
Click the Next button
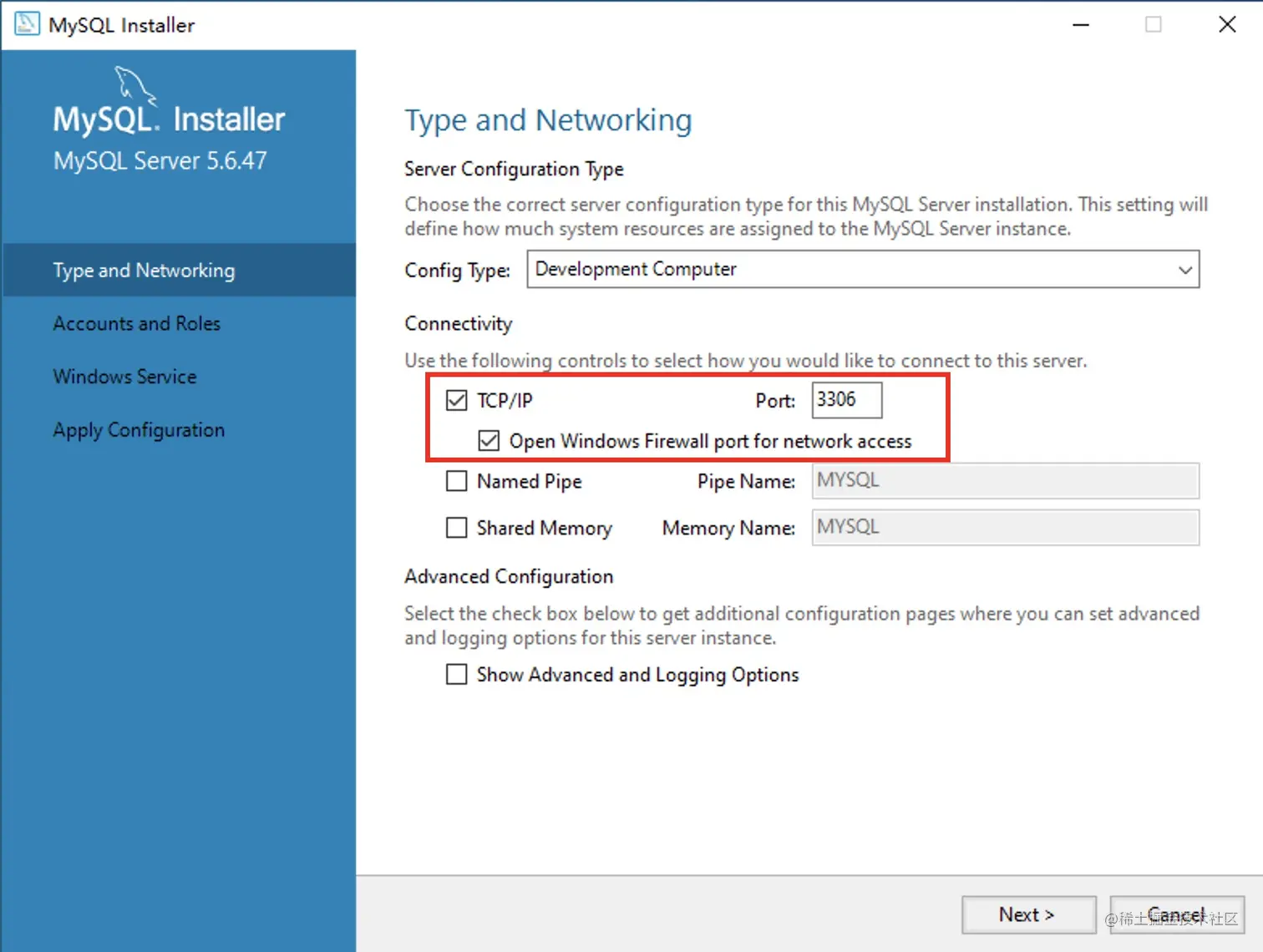point(1028,914)
